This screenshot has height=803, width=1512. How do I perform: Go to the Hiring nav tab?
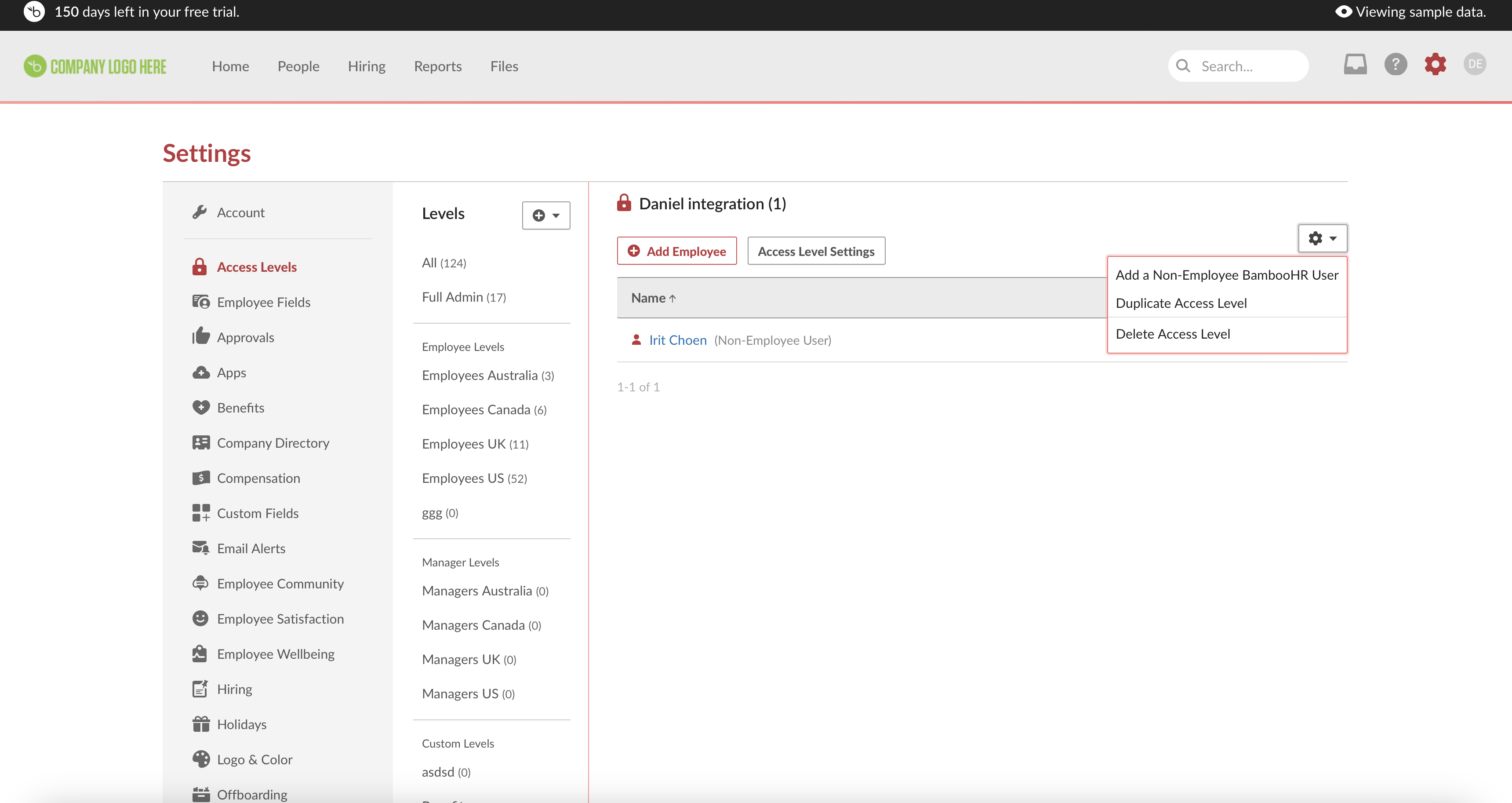tap(366, 66)
